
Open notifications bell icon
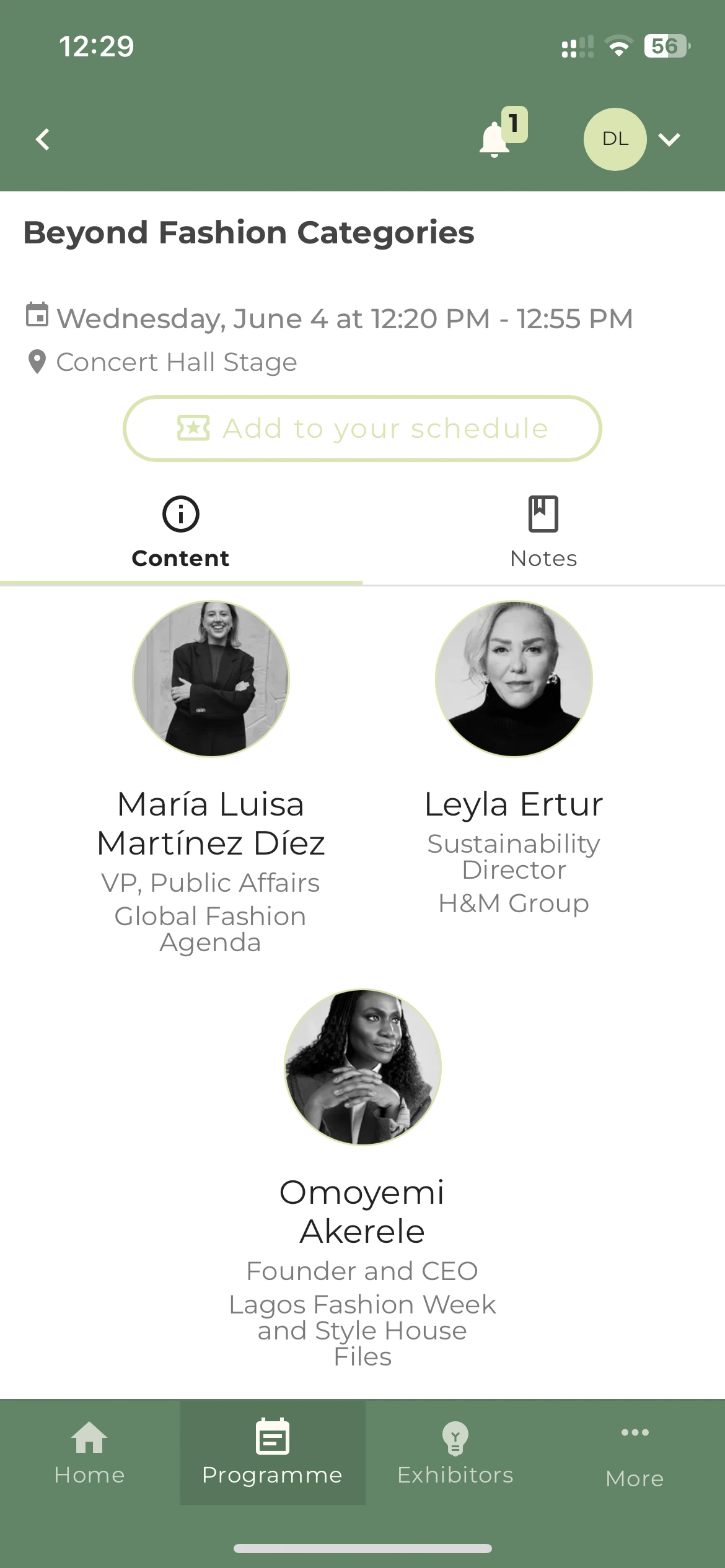click(494, 140)
